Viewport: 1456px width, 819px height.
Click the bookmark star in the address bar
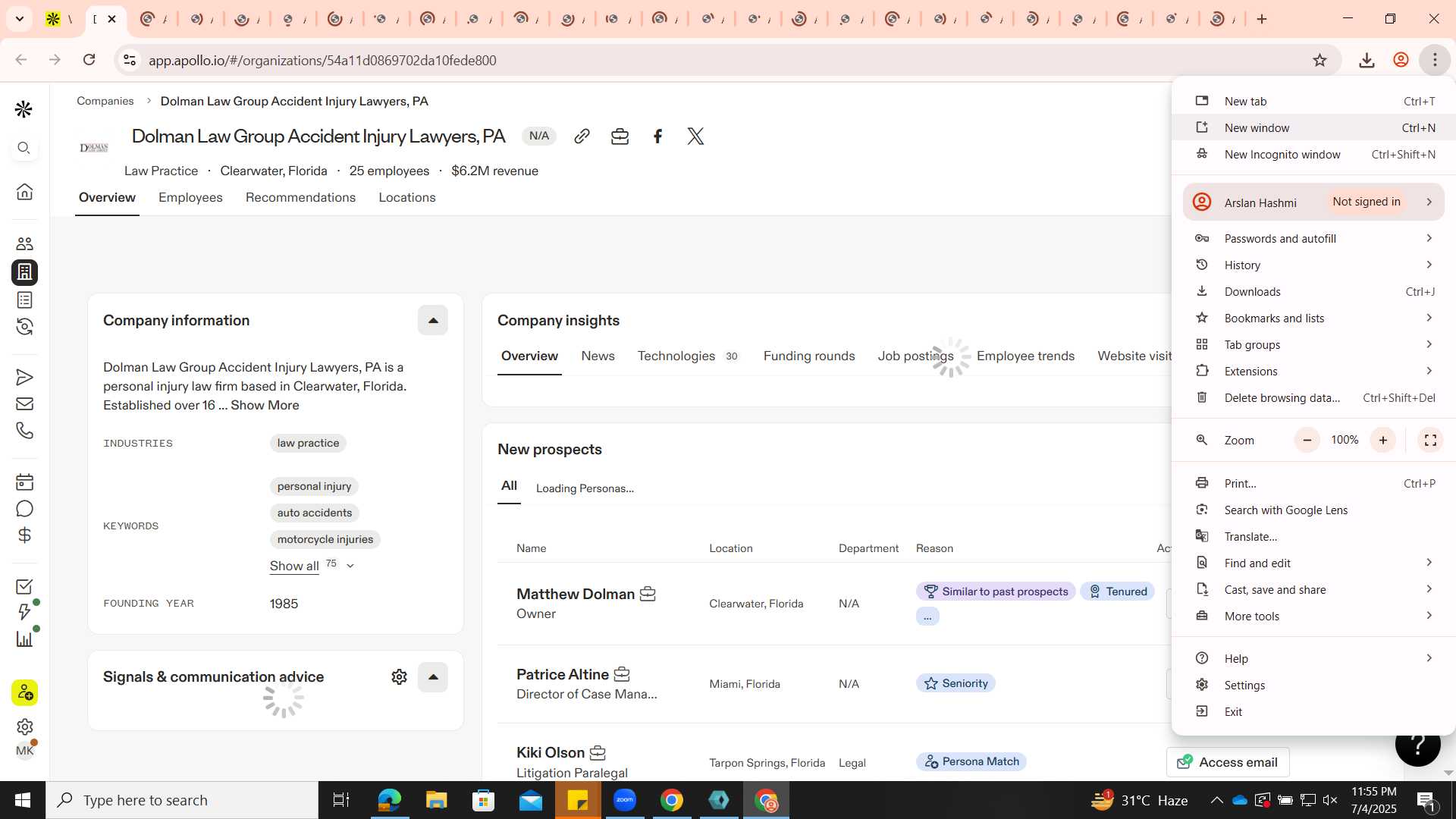click(1319, 60)
